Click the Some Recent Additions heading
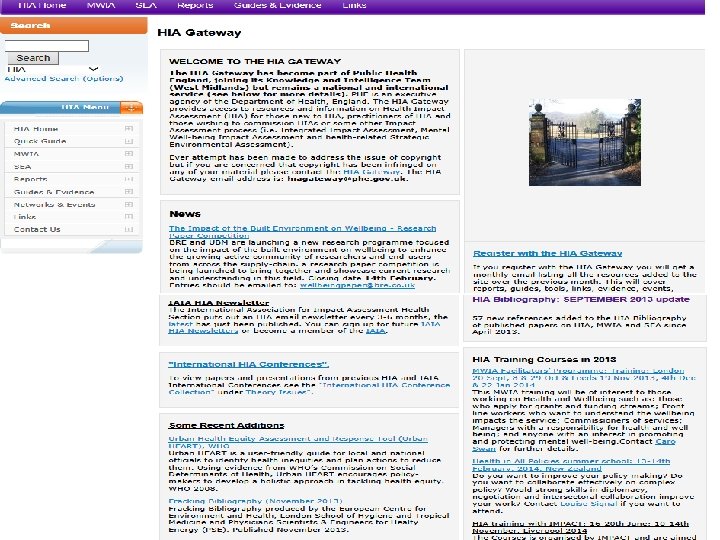The image size is (720, 540). tap(226, 426)
